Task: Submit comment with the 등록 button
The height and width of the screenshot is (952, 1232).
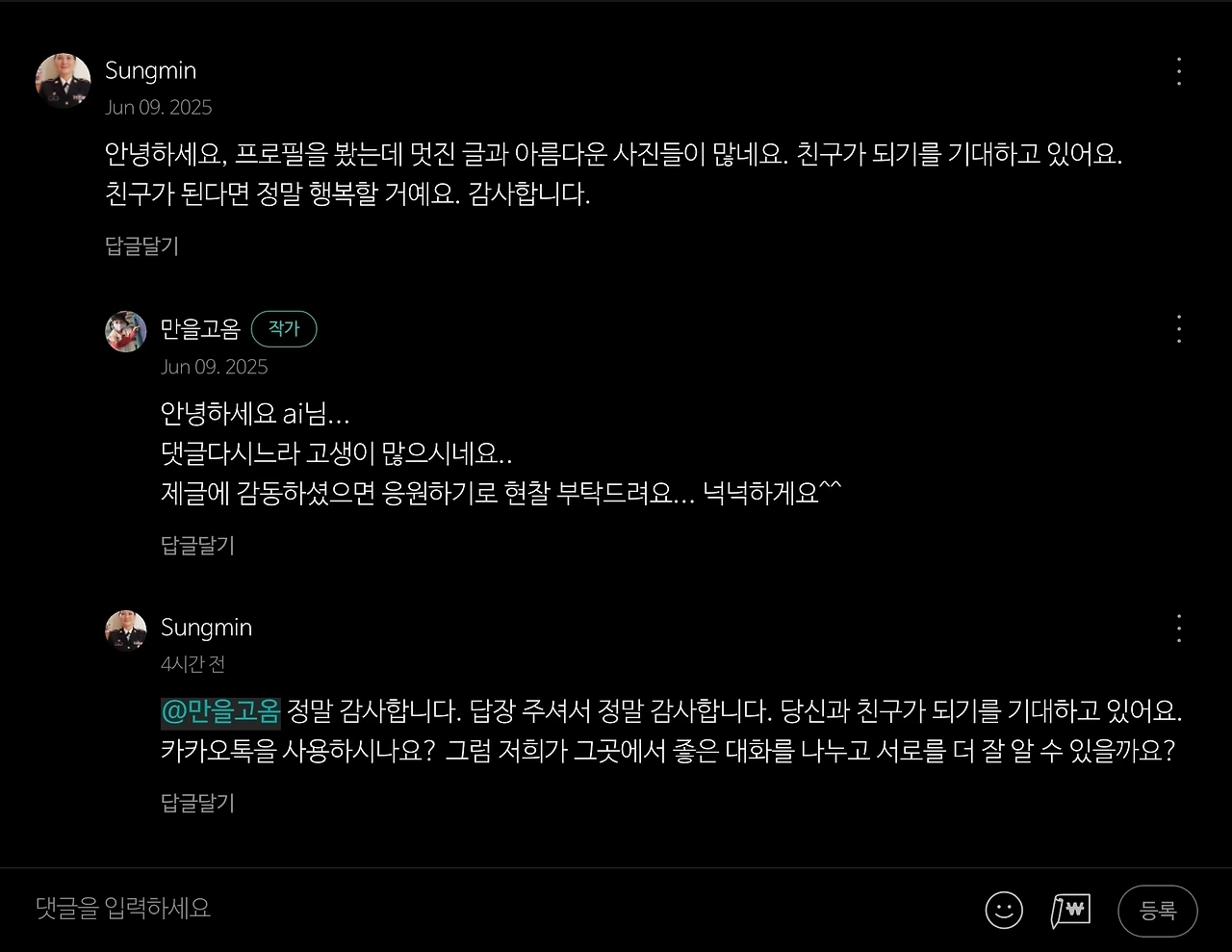Action: (1158, 911)
